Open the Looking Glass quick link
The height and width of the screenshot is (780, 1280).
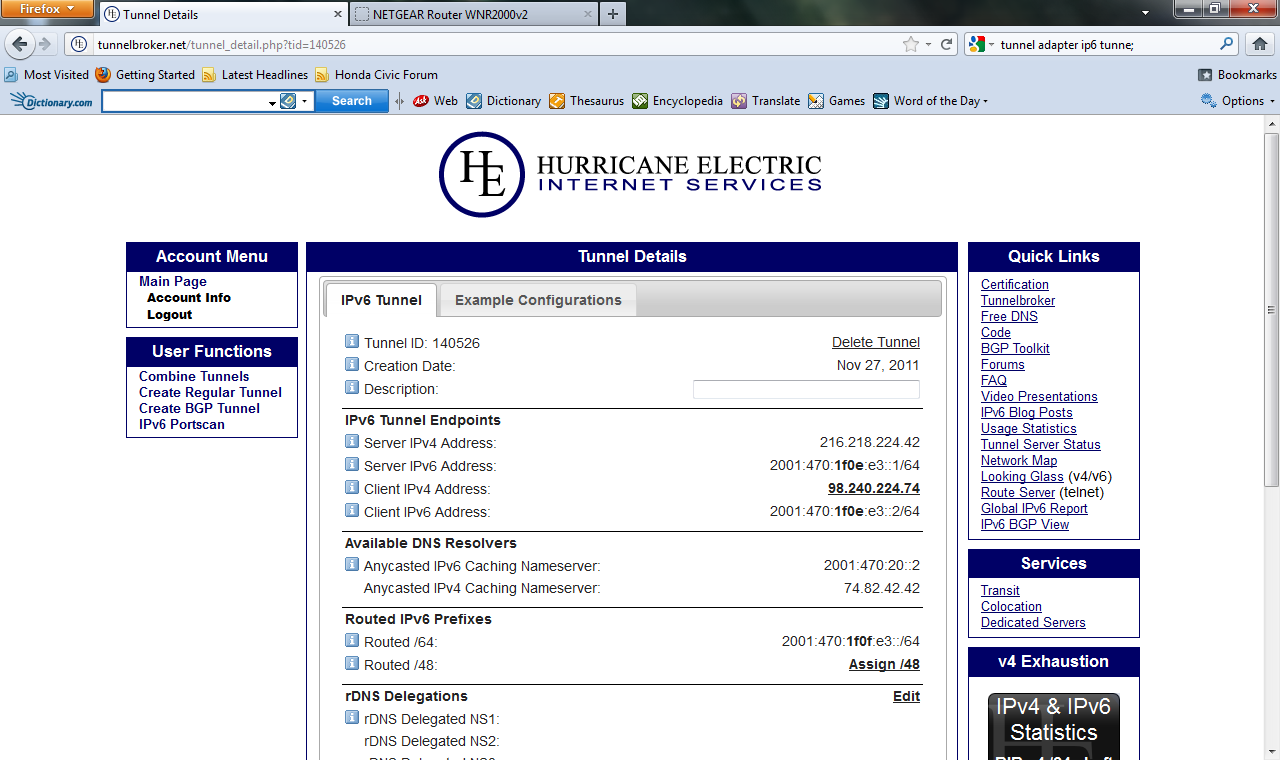click(1022, 476)
